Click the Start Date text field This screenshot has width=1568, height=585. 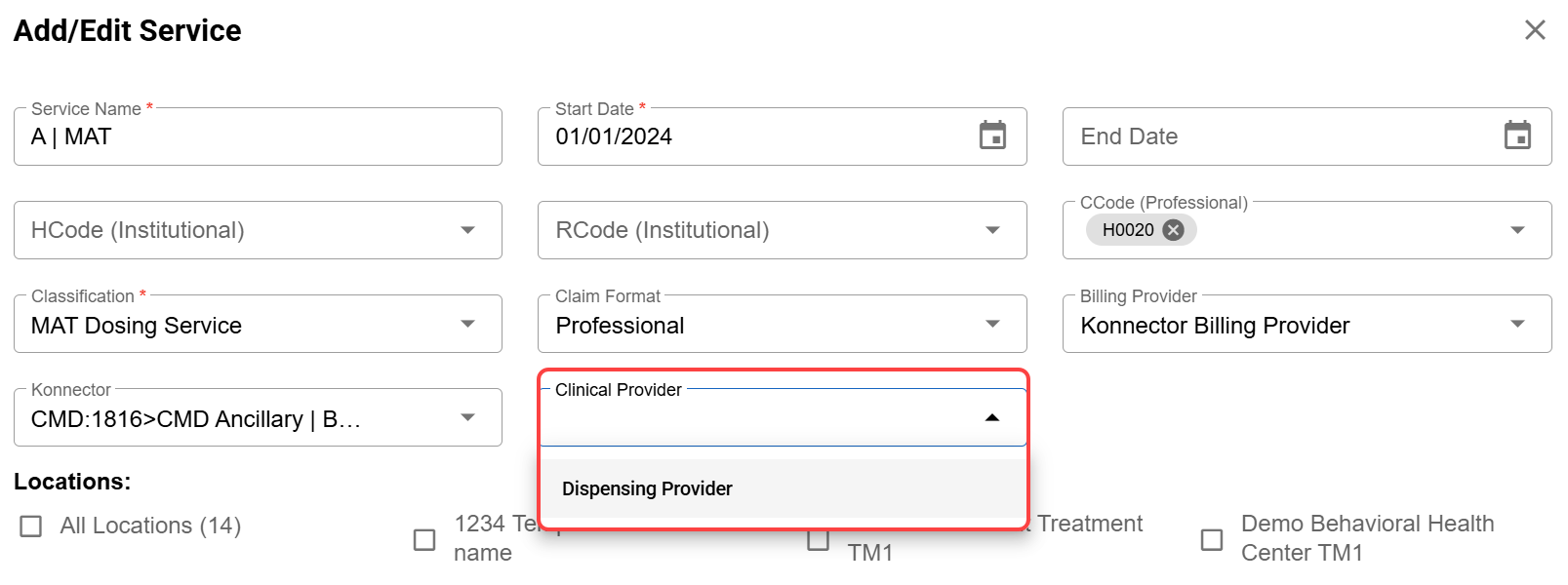coord(751,136)
